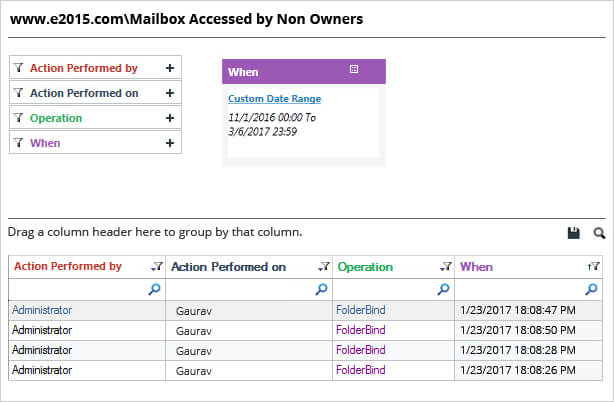Image resolution: width=614 pixels, height=402 pixels.
Task: Click the save report floppy disk icon
Action: point(574,233)
